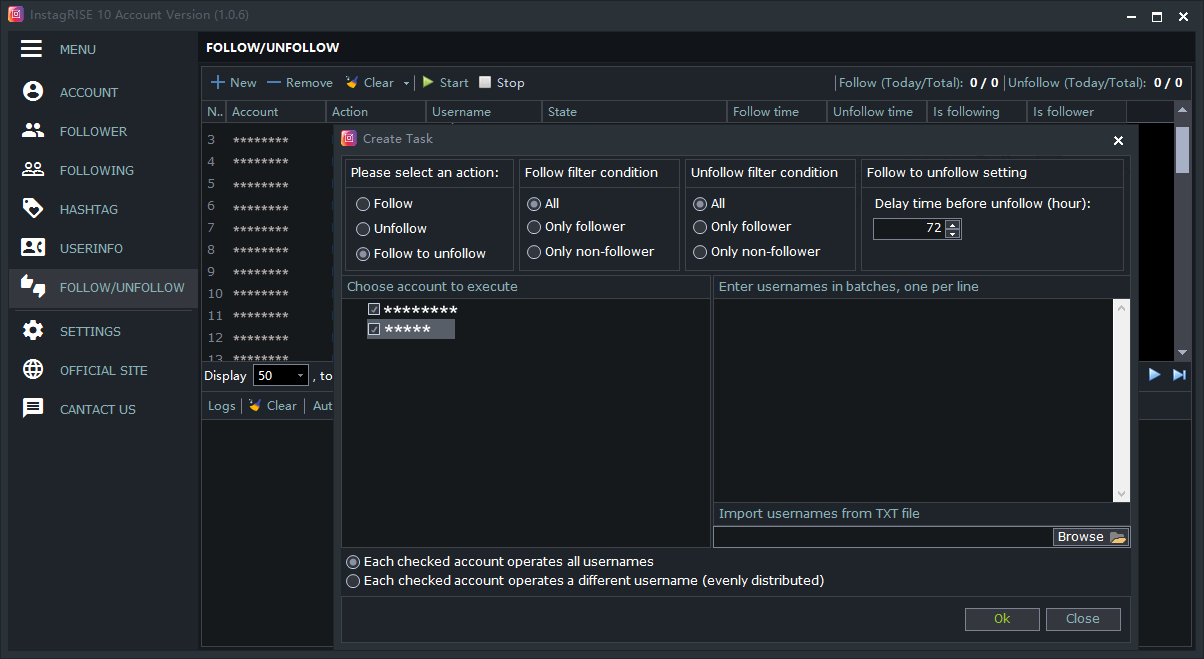Click the hamburger MENU icon
This screenshot has width=1204, height=659.
(31, 49)
